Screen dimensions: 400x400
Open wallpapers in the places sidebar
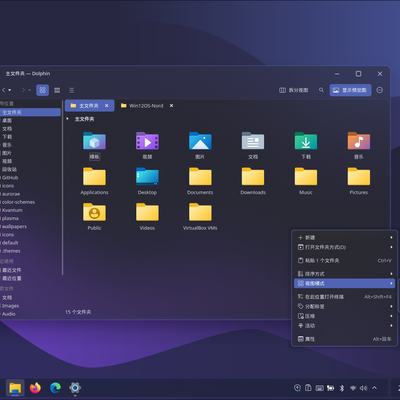(30, 227)
